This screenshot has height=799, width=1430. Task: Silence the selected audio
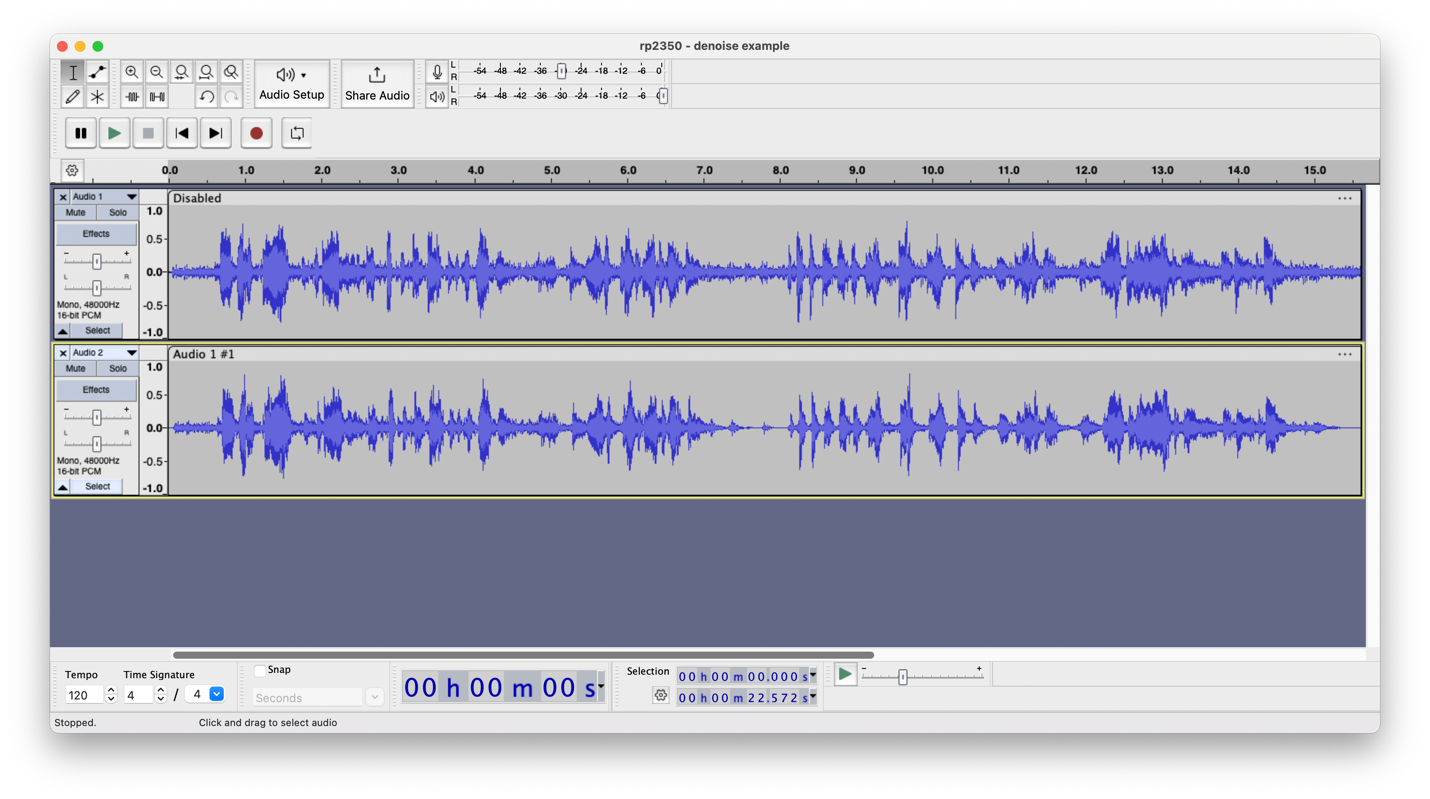[x=157, y=96]
